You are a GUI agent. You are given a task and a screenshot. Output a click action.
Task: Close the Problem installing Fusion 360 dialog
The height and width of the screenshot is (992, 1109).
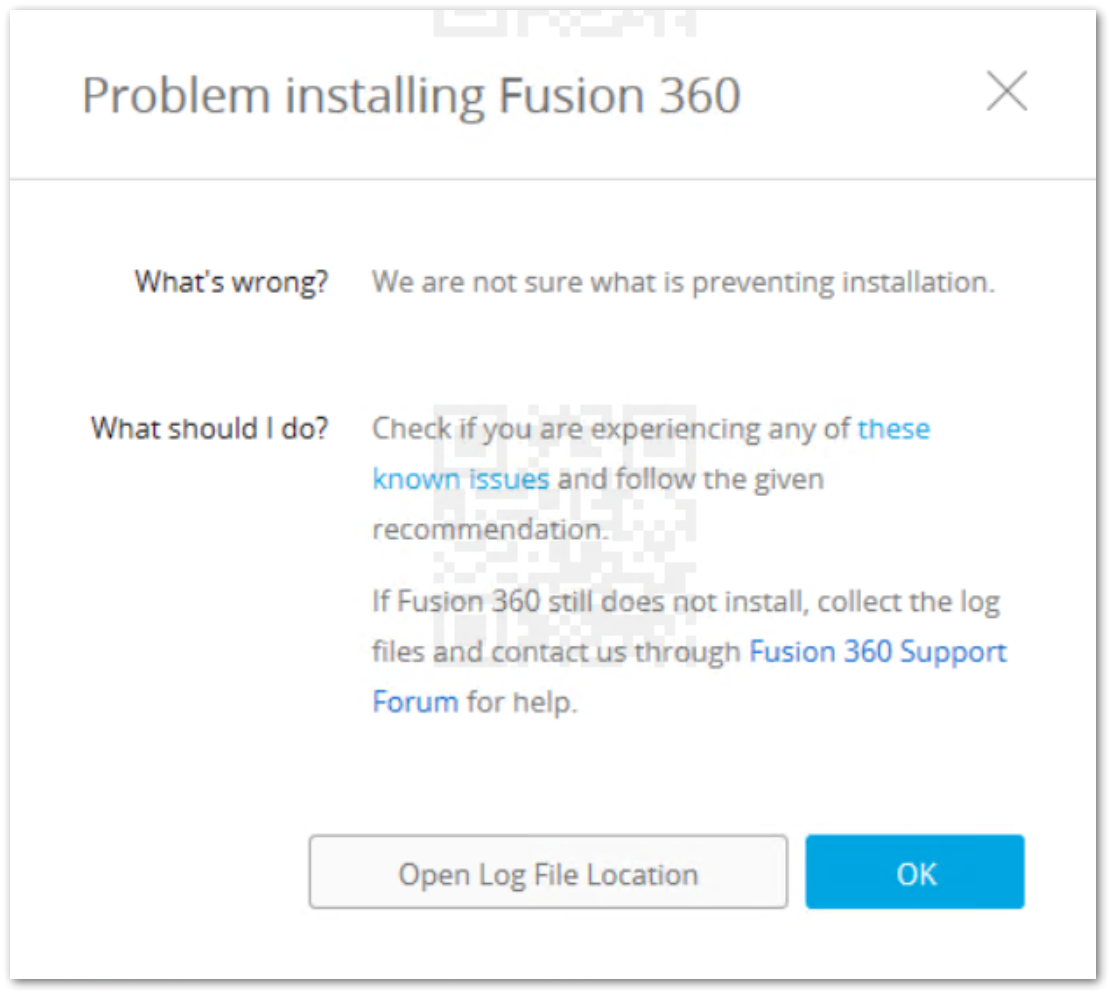(x=1006, y=92)
